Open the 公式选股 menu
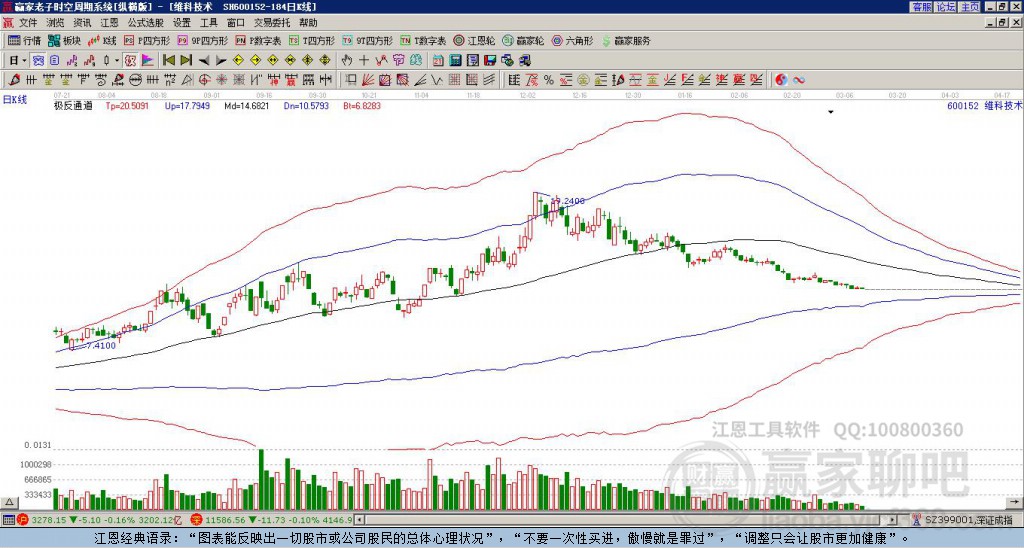The height and width of the screenshot is (548, 1024). [x=144, y=22]
